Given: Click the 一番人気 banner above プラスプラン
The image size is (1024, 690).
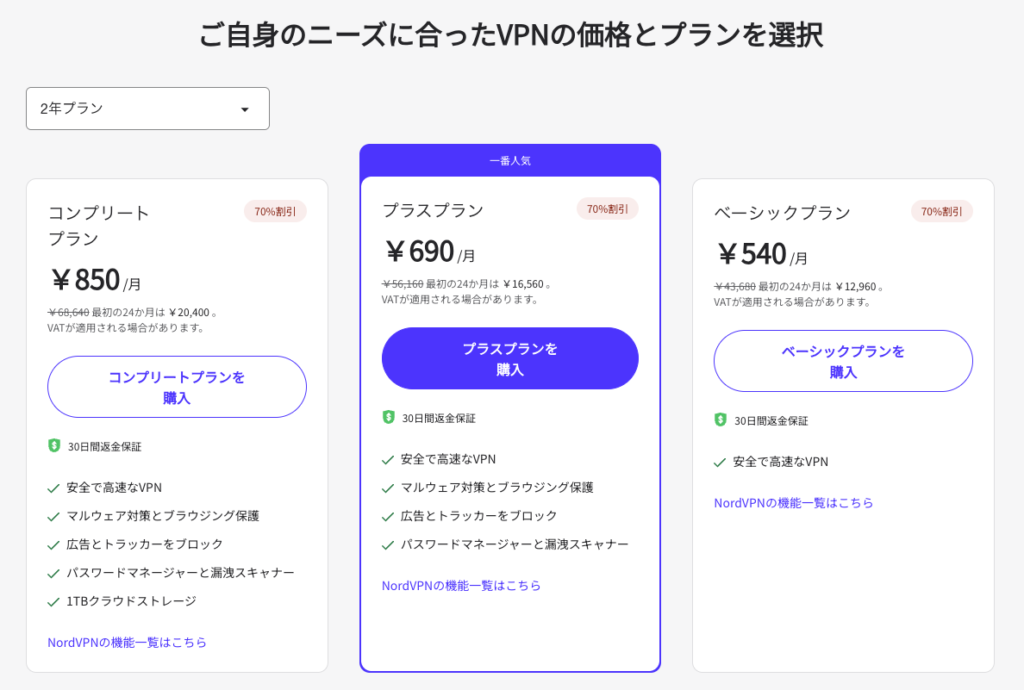Looking at the screenshot, I should click(510, 160).
